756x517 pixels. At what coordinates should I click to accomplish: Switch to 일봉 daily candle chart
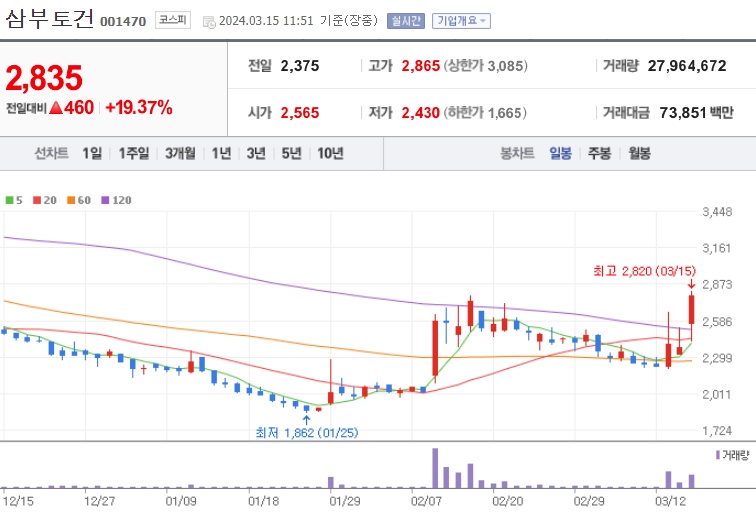pyautogui.click(x=560, y=153)
